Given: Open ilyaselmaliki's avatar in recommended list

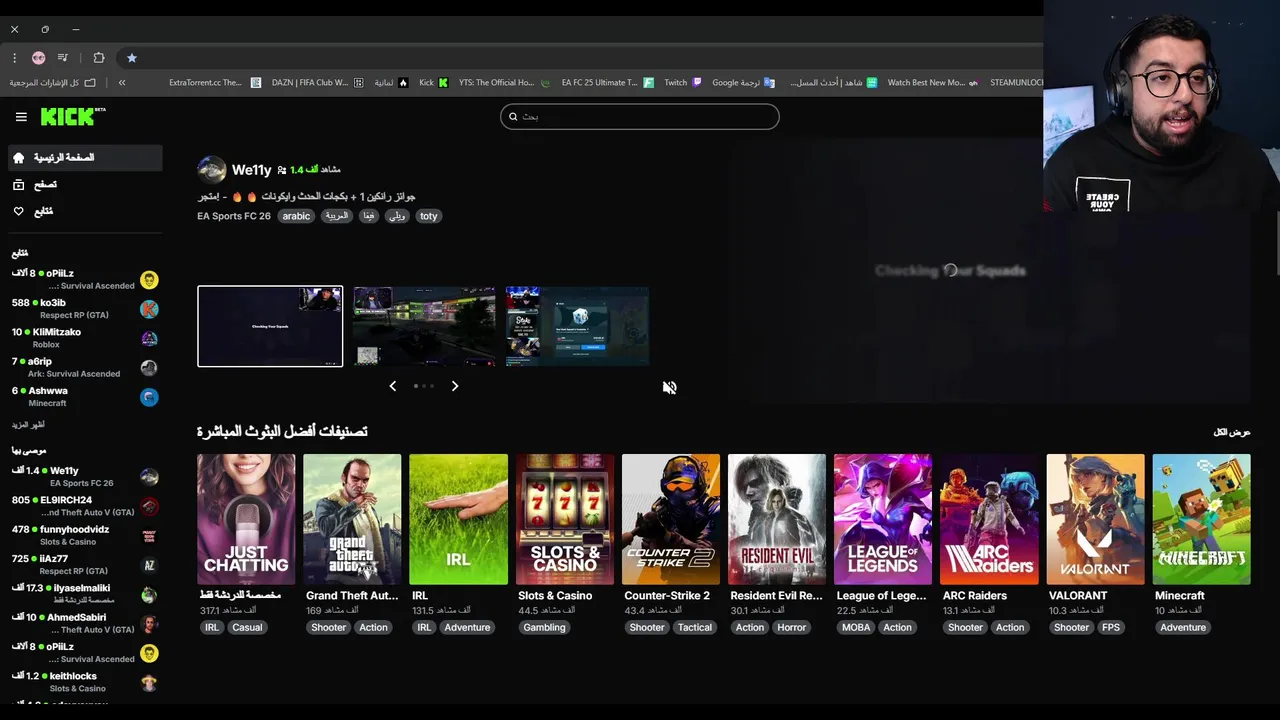Looking at the screenshot, I should click(149, 595).
